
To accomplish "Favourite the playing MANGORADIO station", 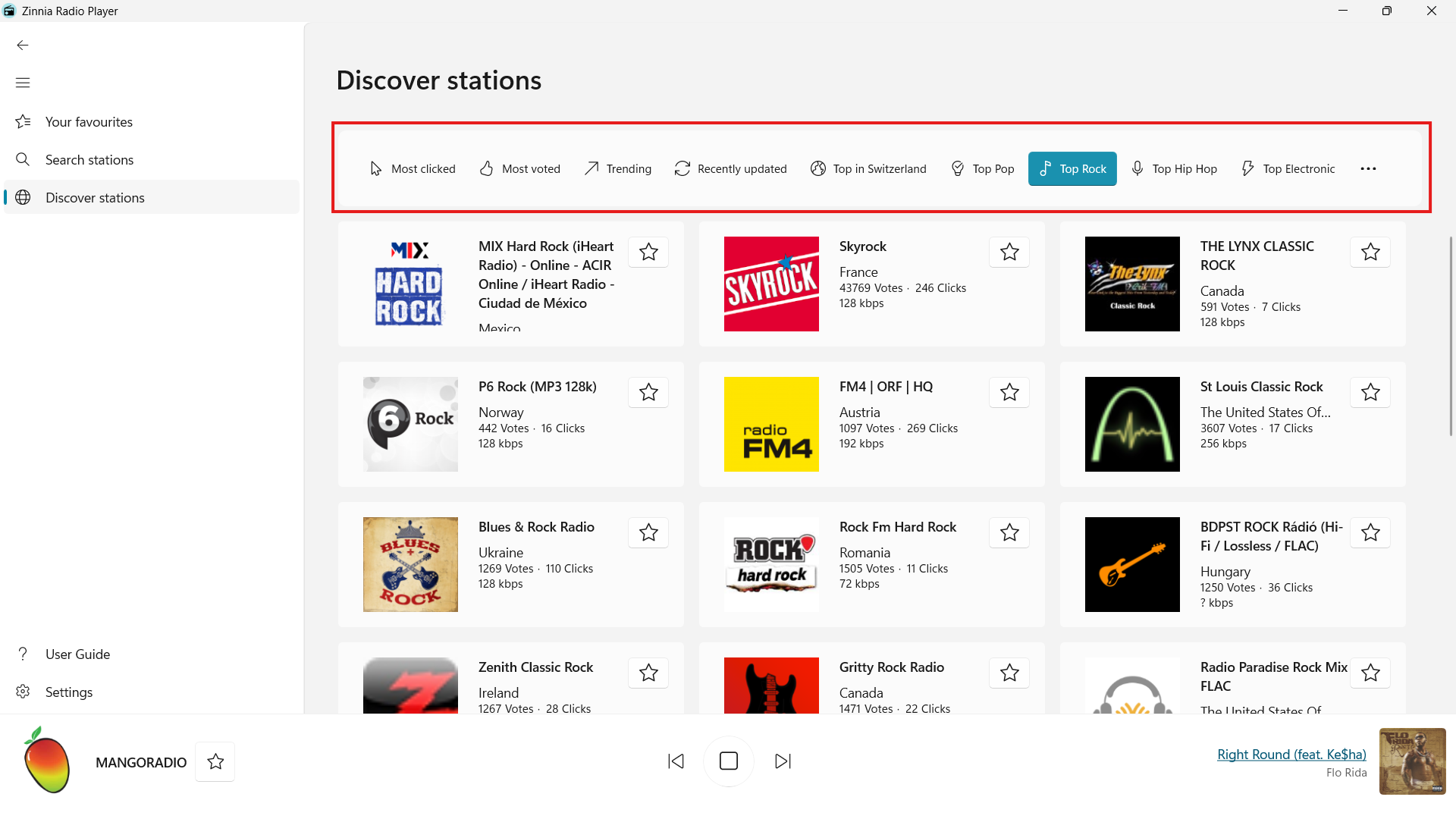I will (215, 761).
